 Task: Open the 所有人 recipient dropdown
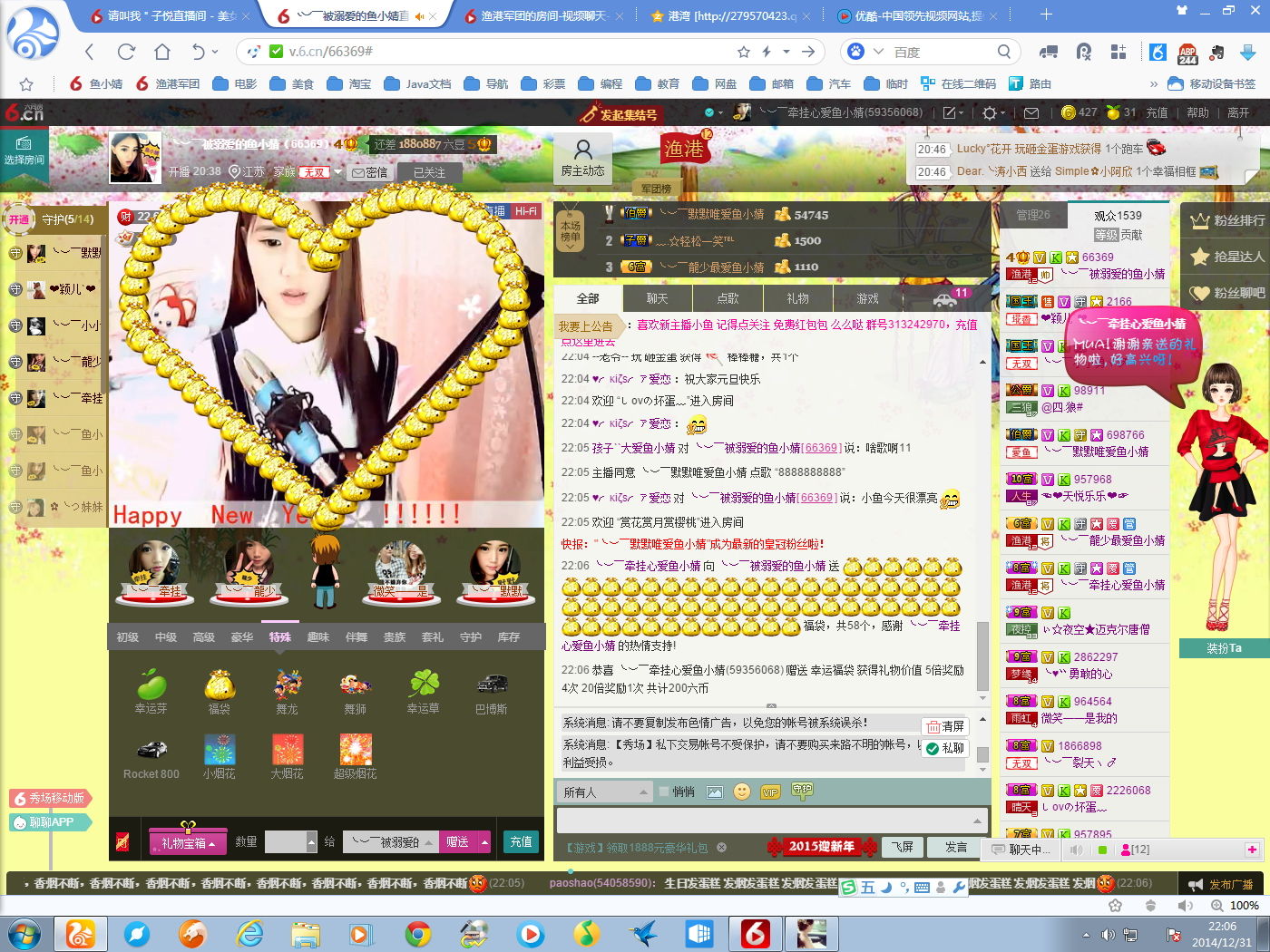coord(604,792)
